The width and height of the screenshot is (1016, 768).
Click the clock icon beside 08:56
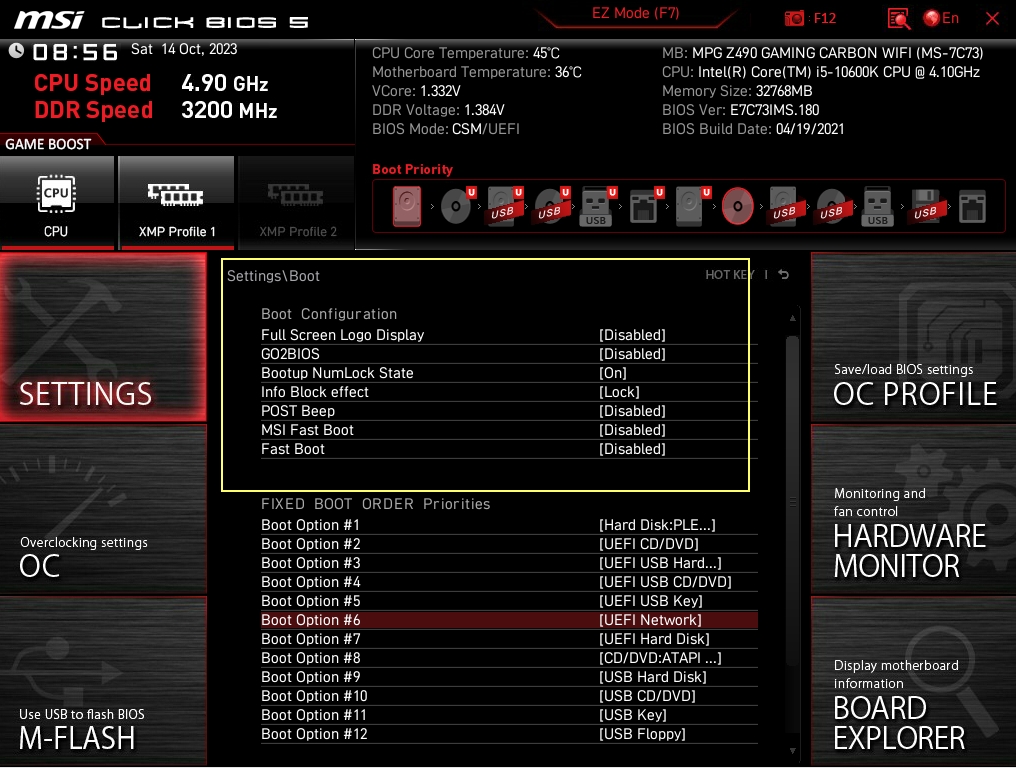[16, 51]
